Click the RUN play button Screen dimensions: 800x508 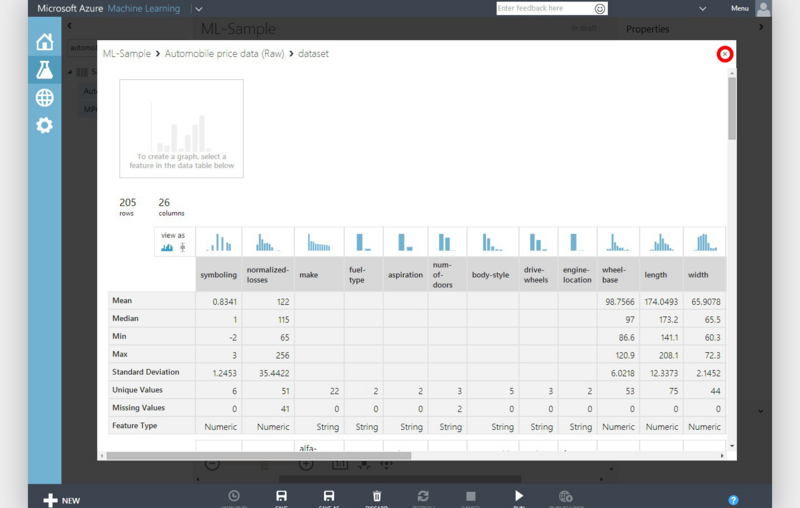click(x=518, y=496)
